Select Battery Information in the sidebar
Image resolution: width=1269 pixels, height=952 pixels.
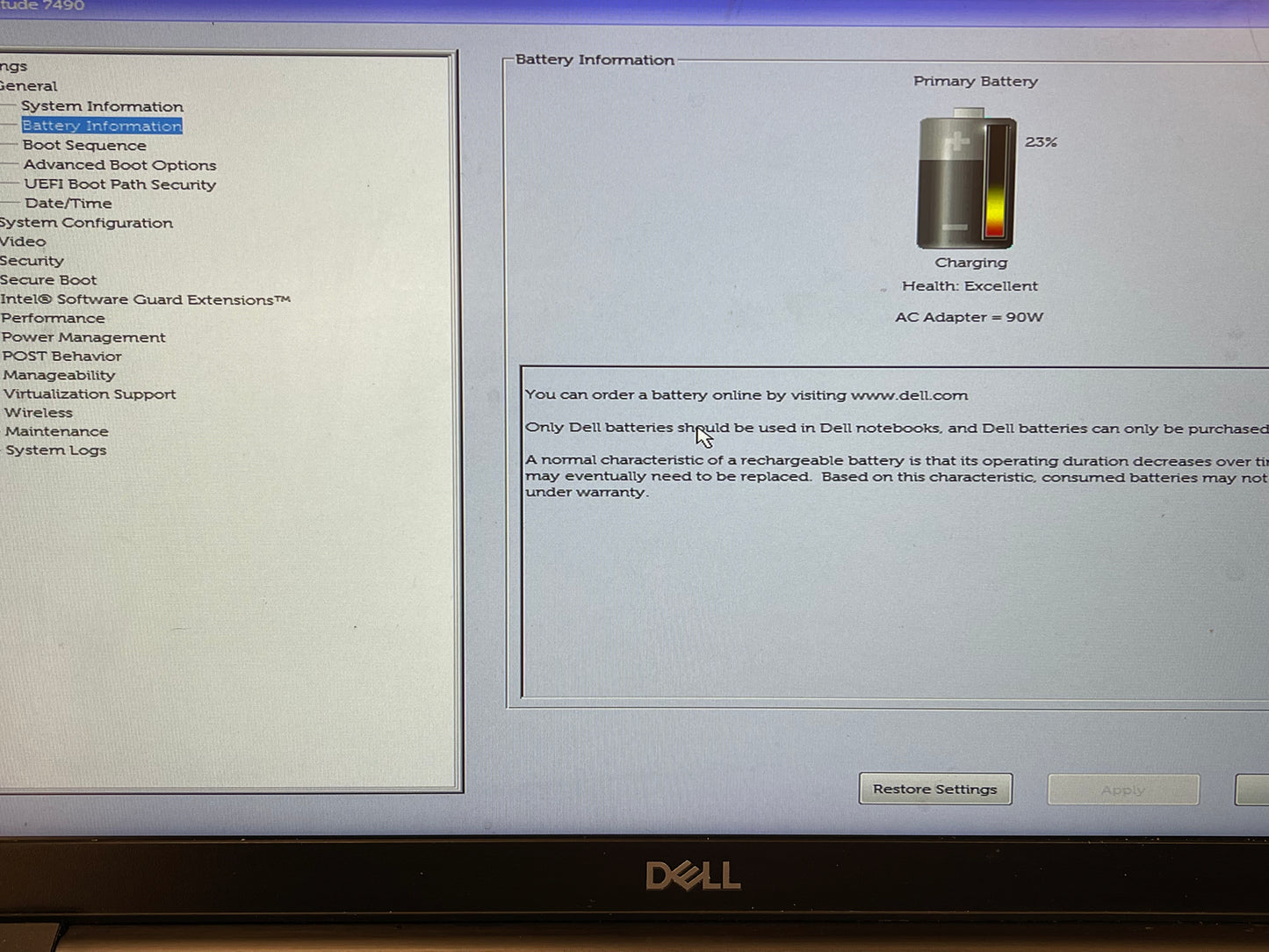pos(102,126)
